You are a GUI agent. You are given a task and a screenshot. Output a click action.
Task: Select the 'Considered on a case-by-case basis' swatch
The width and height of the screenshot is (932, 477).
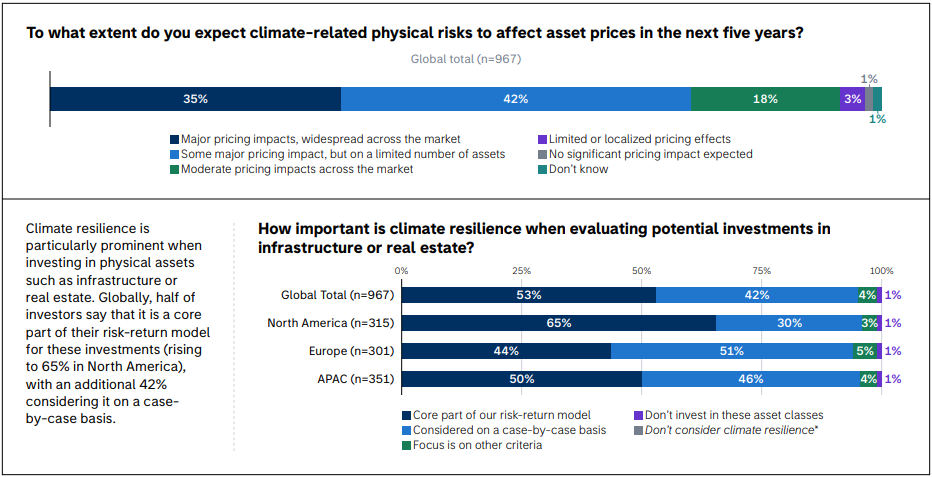[406, 430]
